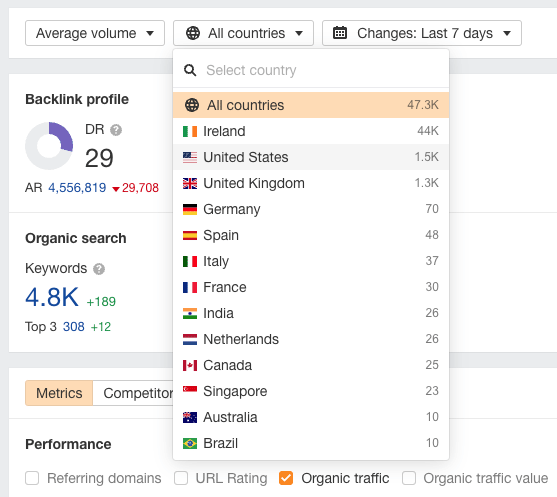557x497 pixels.
Task: Click the United States flag icon
Action: click(190, 157)
